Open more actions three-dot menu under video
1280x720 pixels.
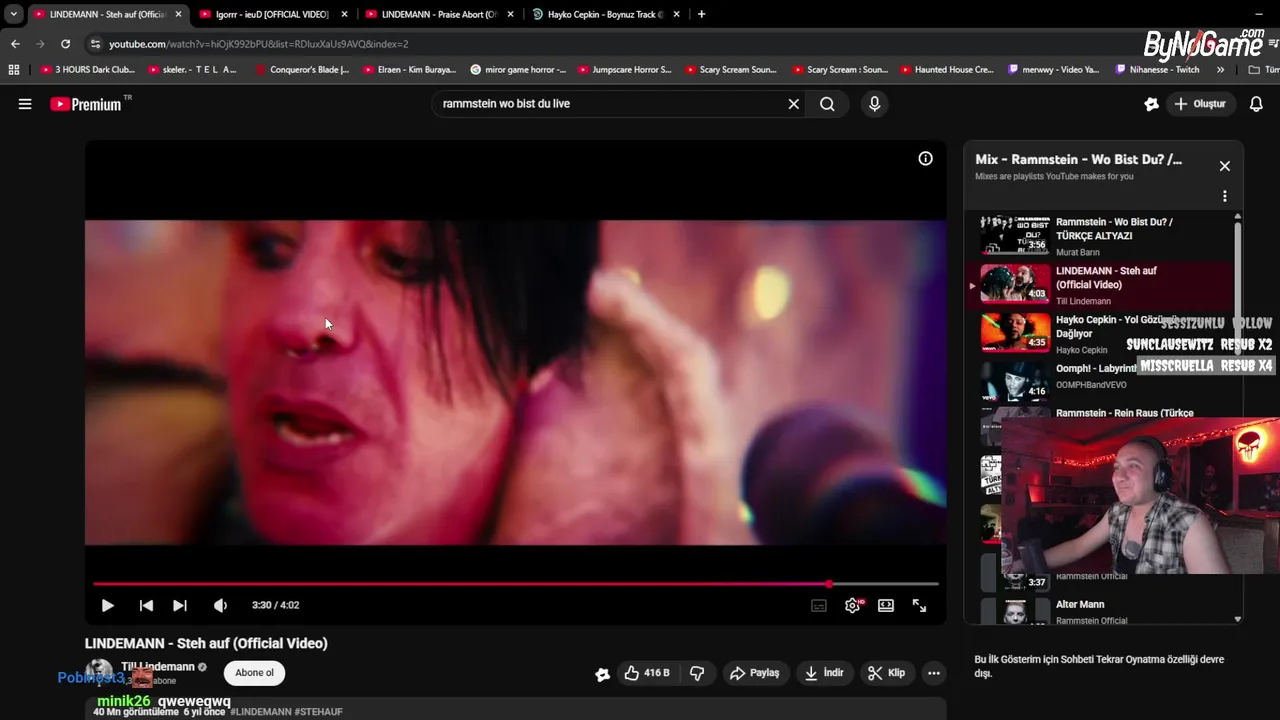point(934,673)
